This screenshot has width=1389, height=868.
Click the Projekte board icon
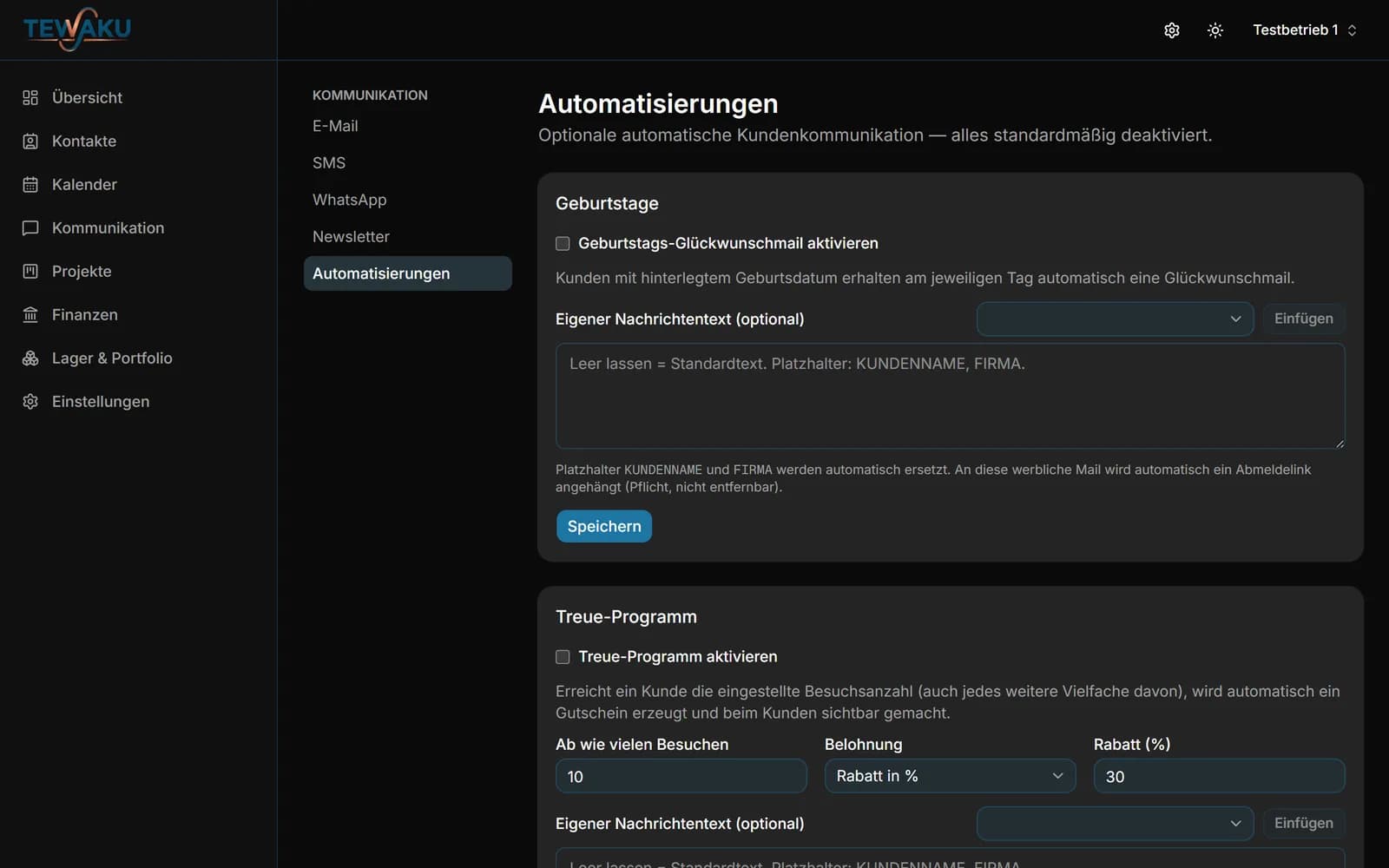30,271
